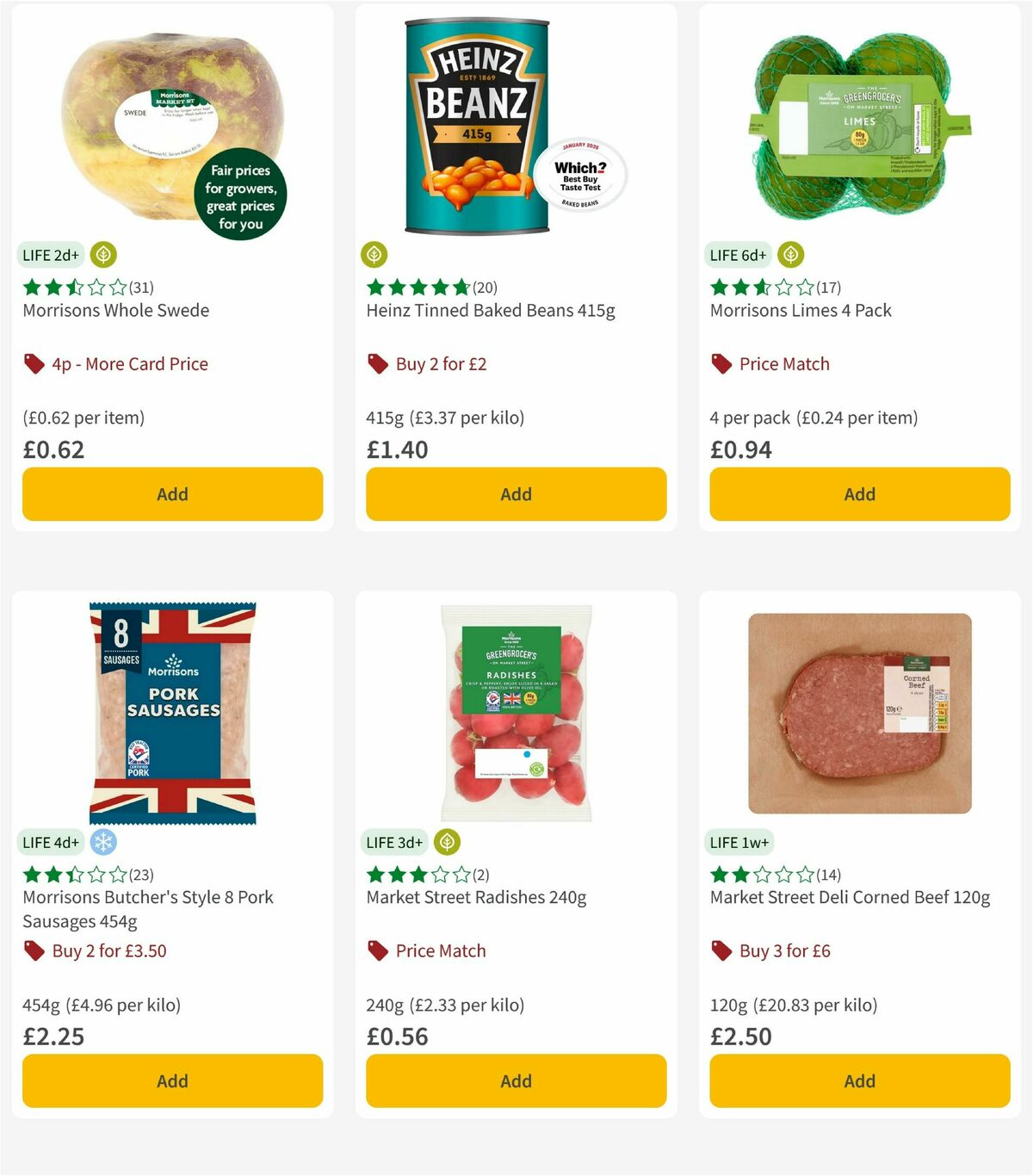Click the snowflake frozen icon on Pork Sausages

[x=102, y=842]
